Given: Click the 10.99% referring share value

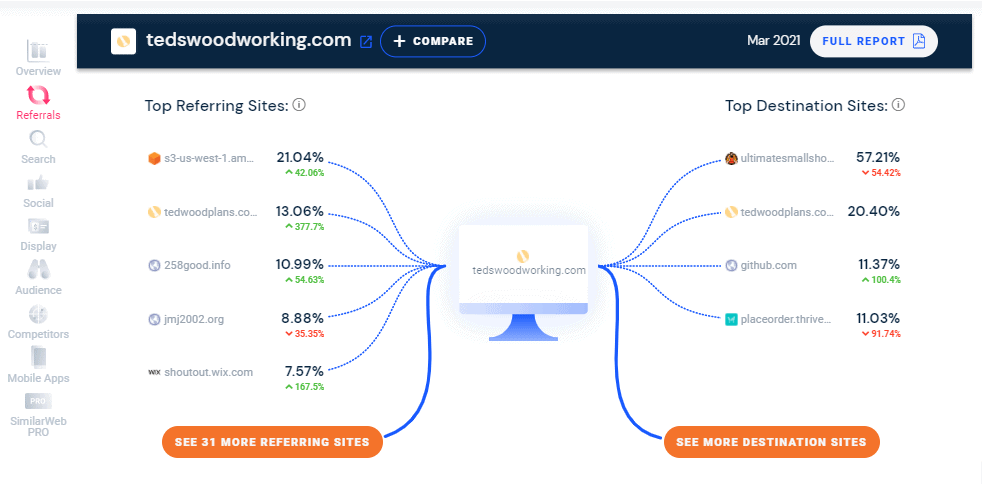Looking at the screenshot, I should [x=300, y=264].
